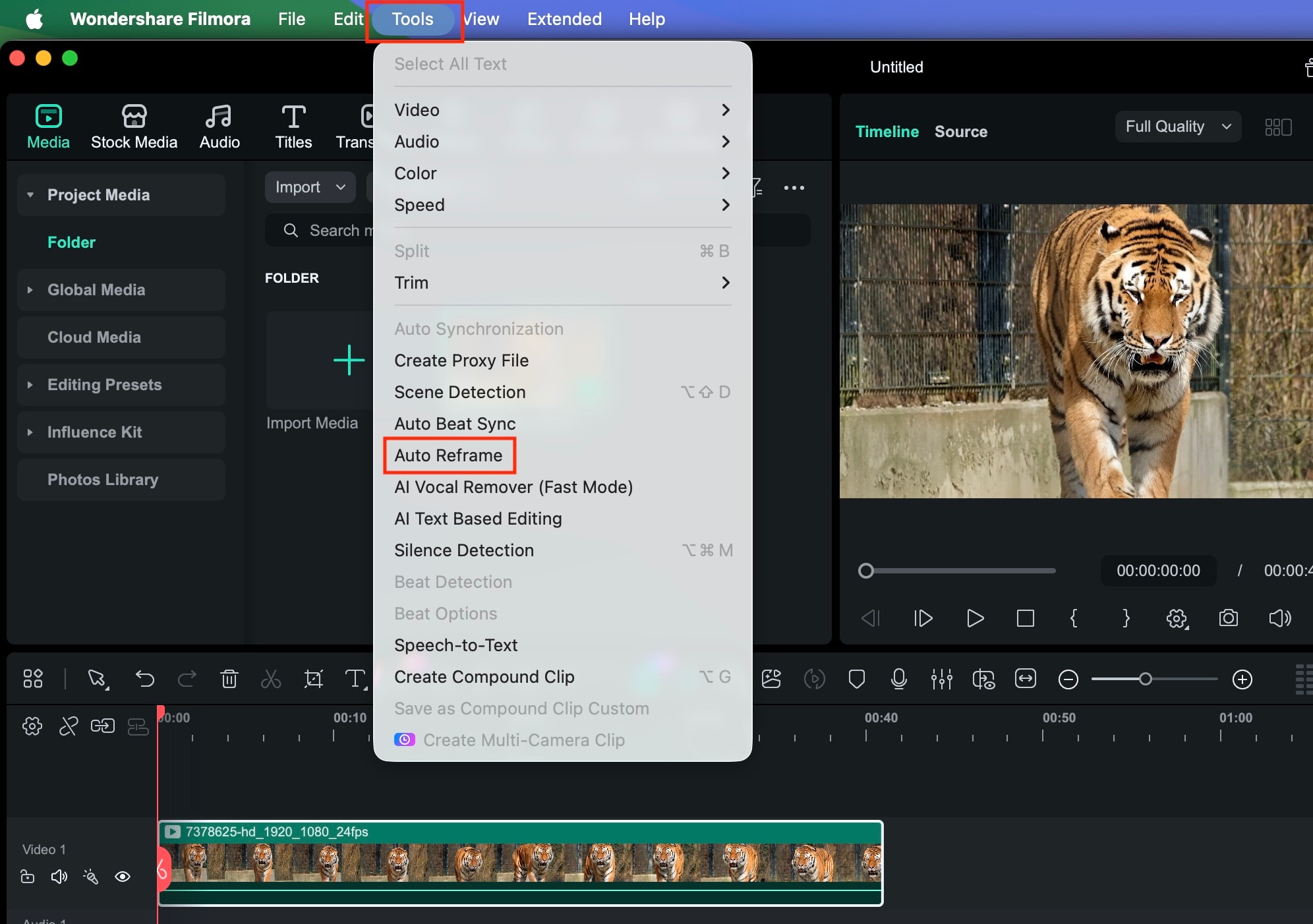The width and height of the screenshot is (1313, 924).
Task: Open the Titles panel
Action: (x=293, y=126)
